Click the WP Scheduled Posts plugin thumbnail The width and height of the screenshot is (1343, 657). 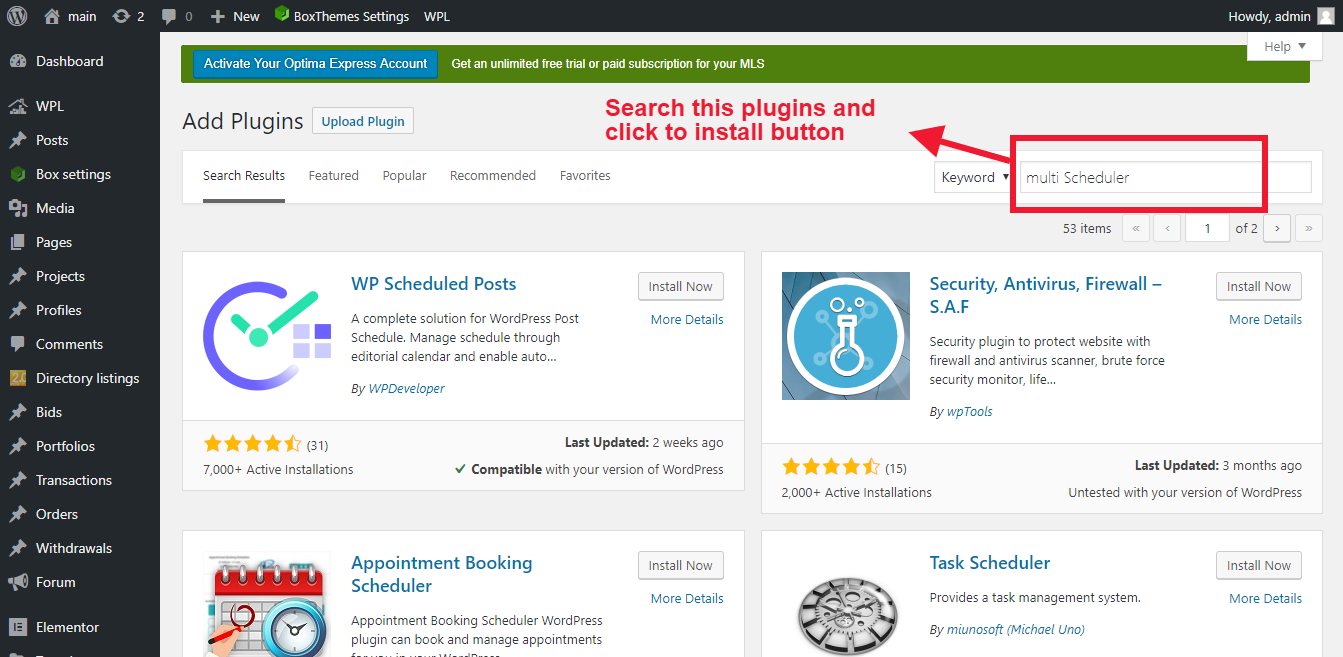pyautogui.click(x=267, y=336)
